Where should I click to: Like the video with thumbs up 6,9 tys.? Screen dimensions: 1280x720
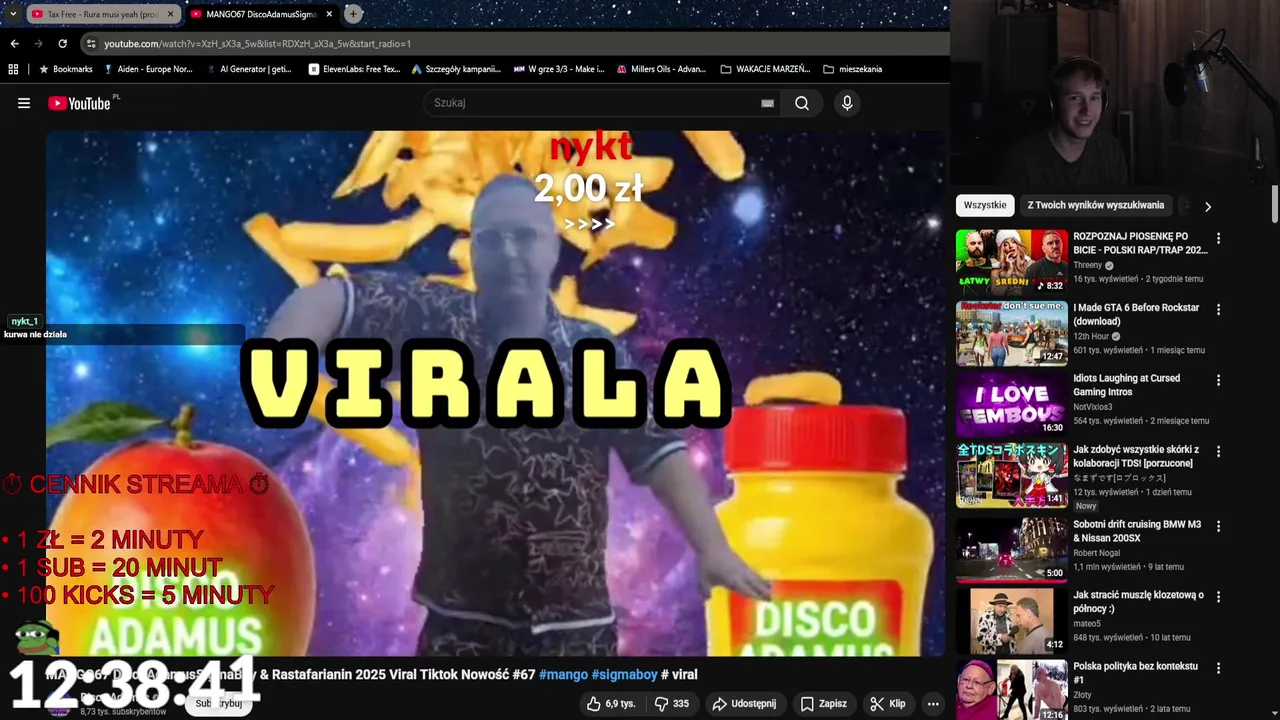click(x=611, y=704)
